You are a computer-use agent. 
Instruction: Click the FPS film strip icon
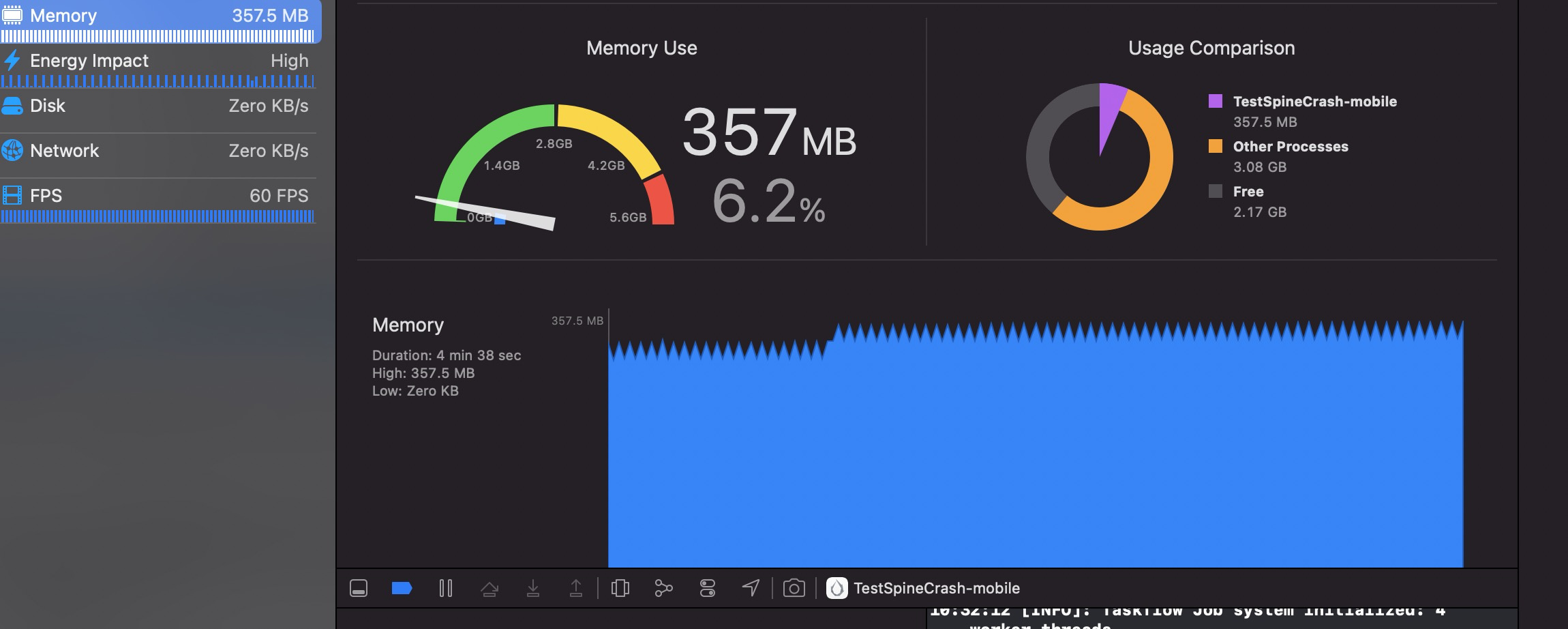[12, 196]
